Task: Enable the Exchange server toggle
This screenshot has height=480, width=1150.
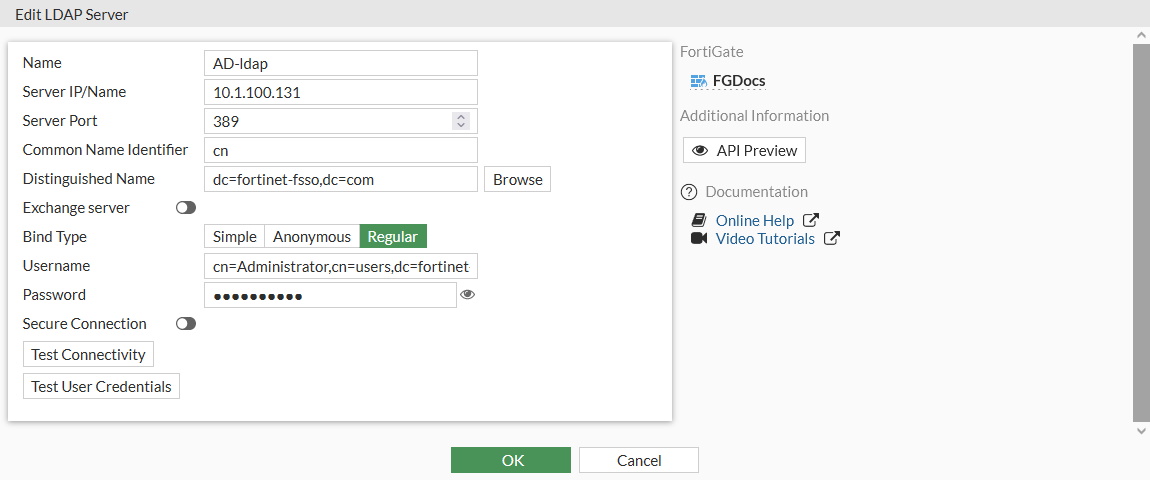Action: [186, 208]
